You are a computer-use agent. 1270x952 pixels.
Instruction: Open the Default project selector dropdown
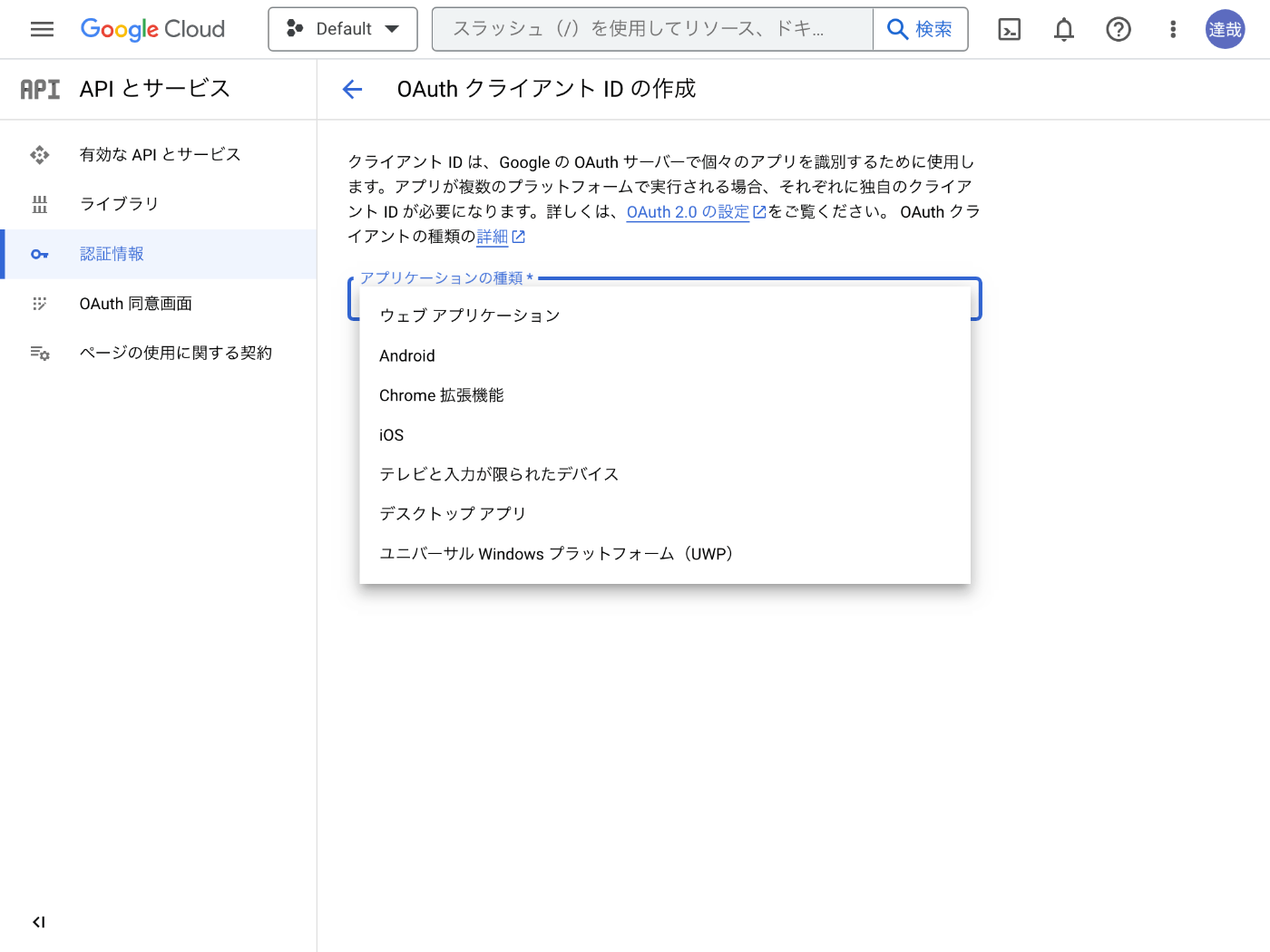343,29
